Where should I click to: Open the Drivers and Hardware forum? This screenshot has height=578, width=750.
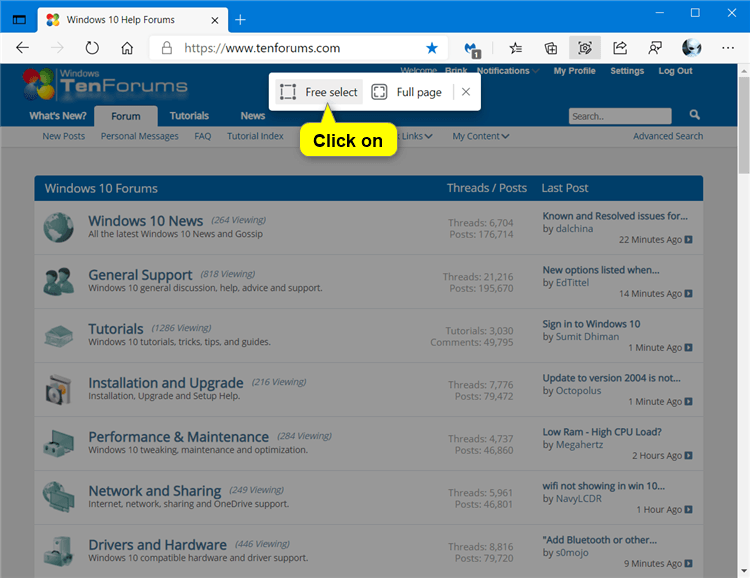(157, 545)
